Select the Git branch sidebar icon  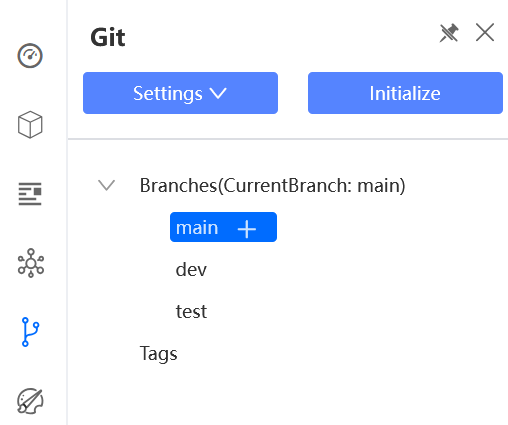30,332
